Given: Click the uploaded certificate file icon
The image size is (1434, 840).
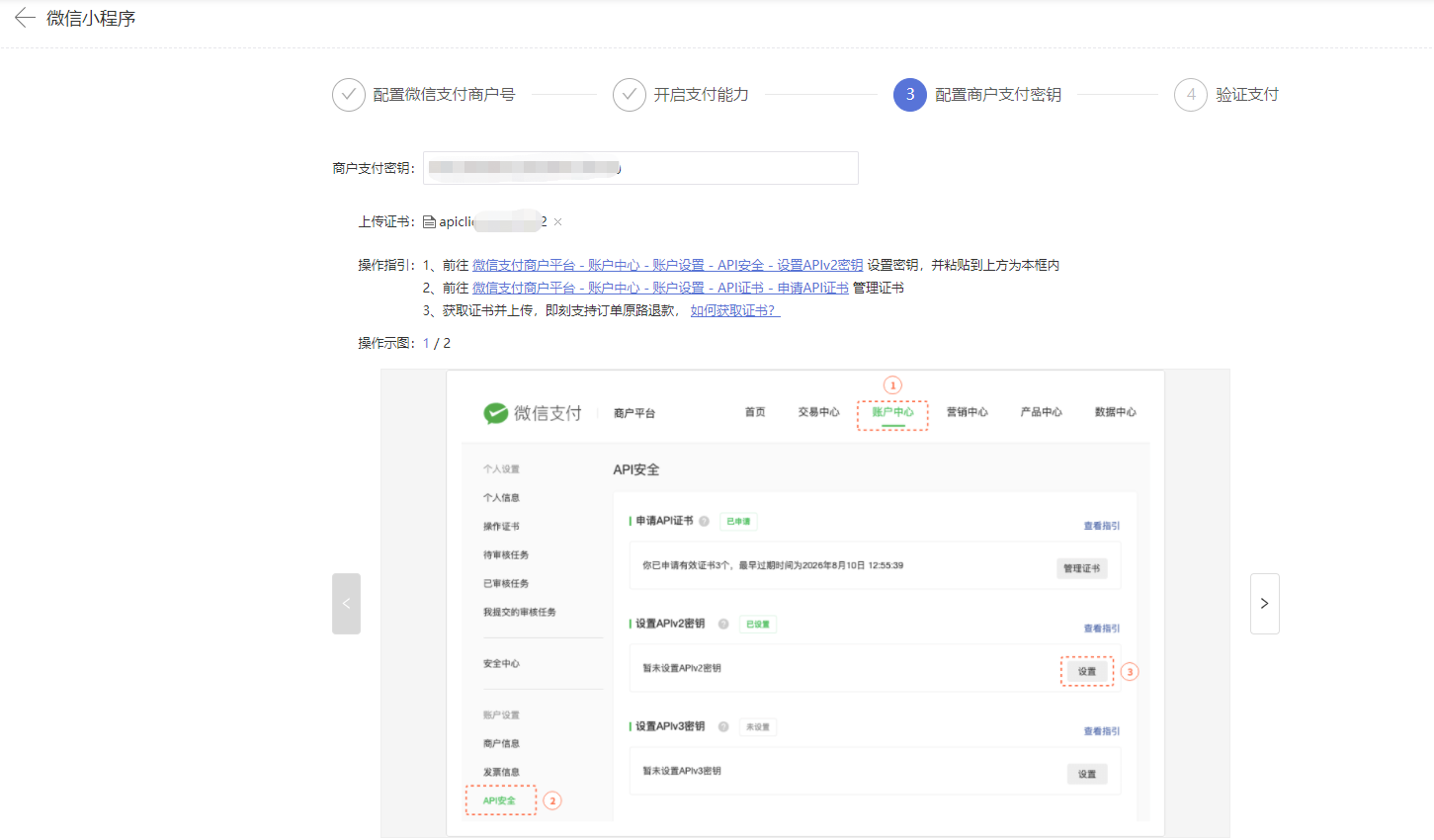Looking at the screenshot, I should click(x=429, y=222).
